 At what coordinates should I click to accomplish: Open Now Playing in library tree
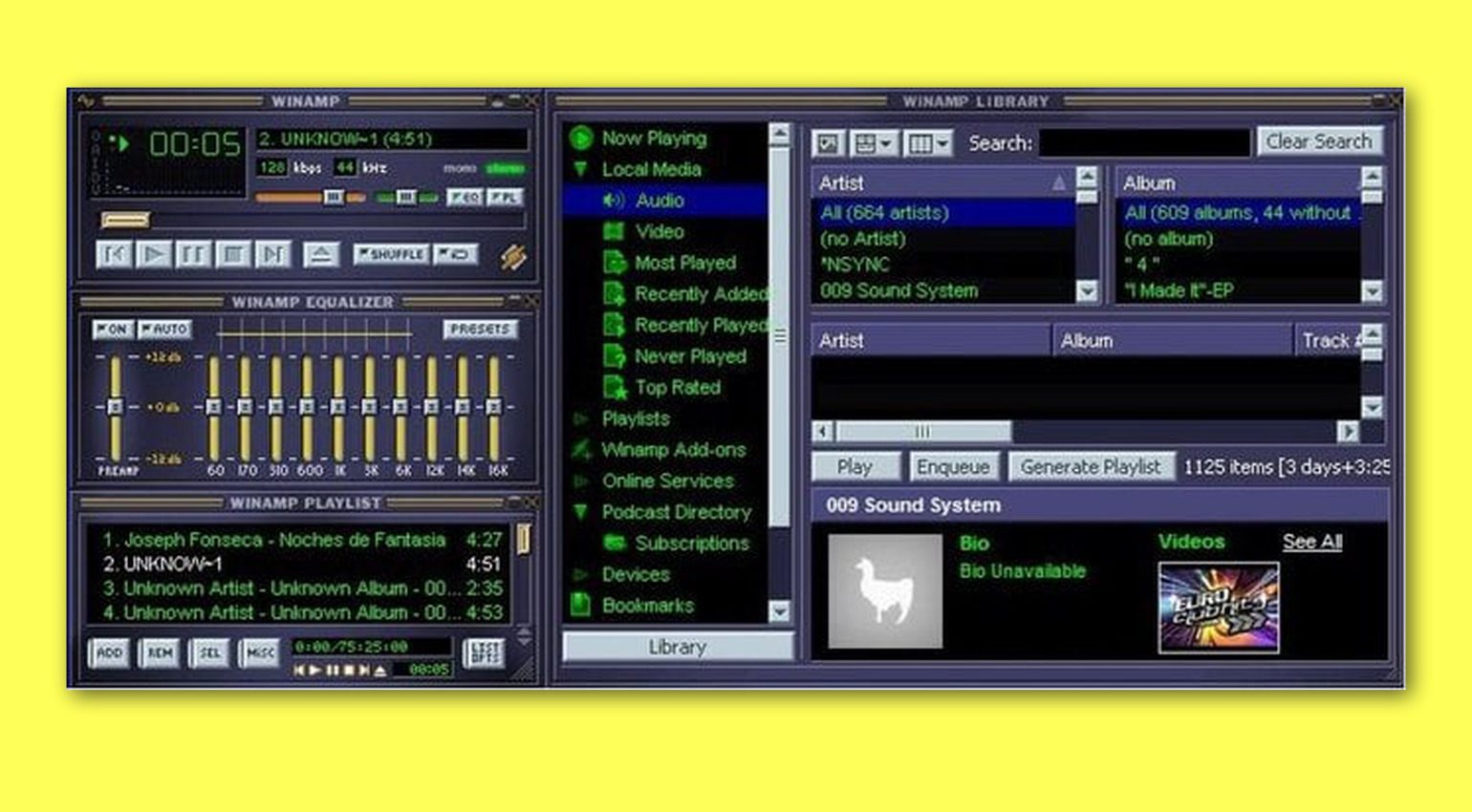coord(654,139)
